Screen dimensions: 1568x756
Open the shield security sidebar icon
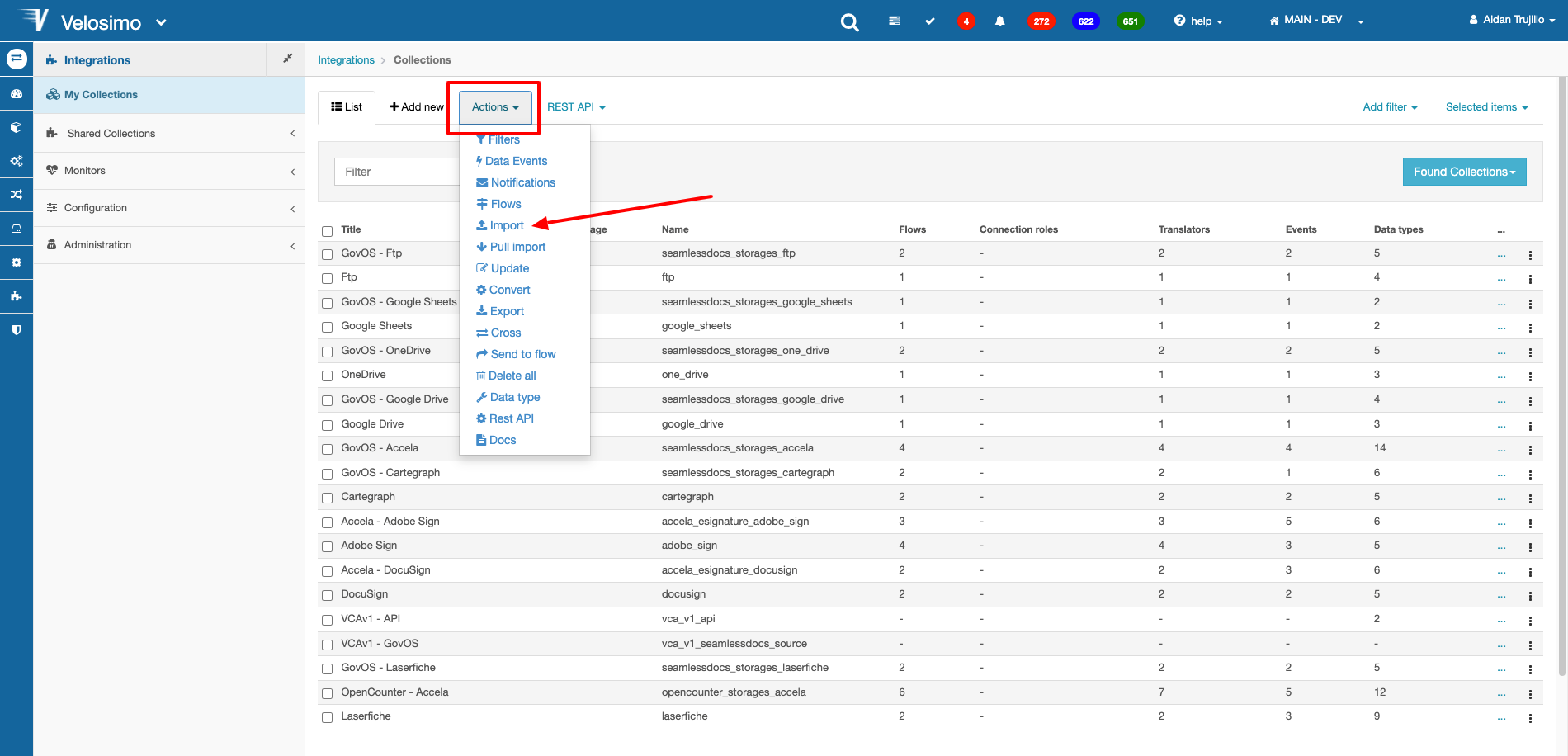tap(17, 329)
